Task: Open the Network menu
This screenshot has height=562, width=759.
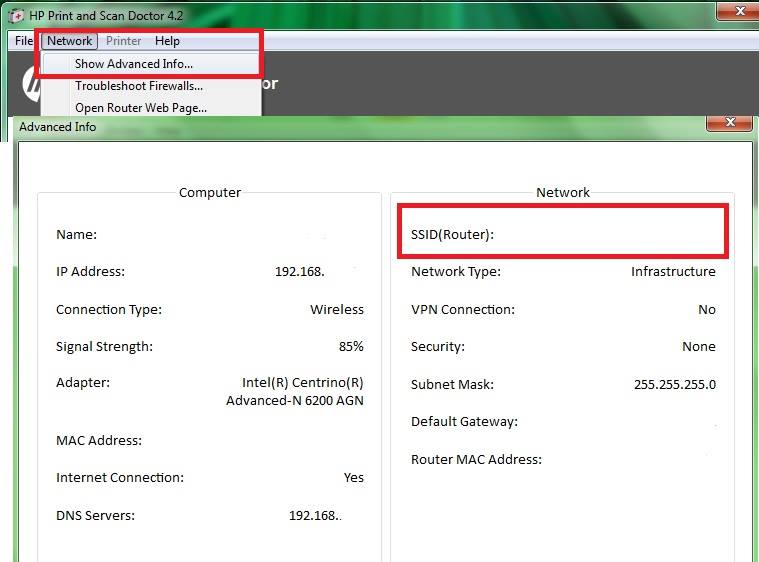Action: [x=70, y=41]
